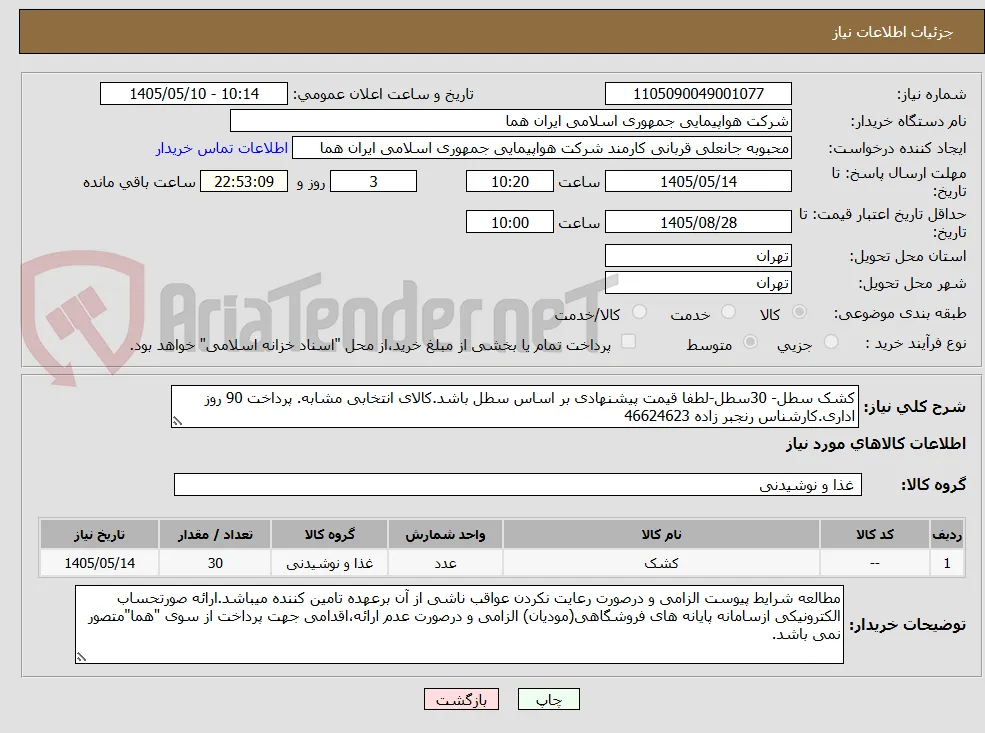Screen dimensions: 985x733
Task: Click remaining days field showing 3
Action: point(373,182)
